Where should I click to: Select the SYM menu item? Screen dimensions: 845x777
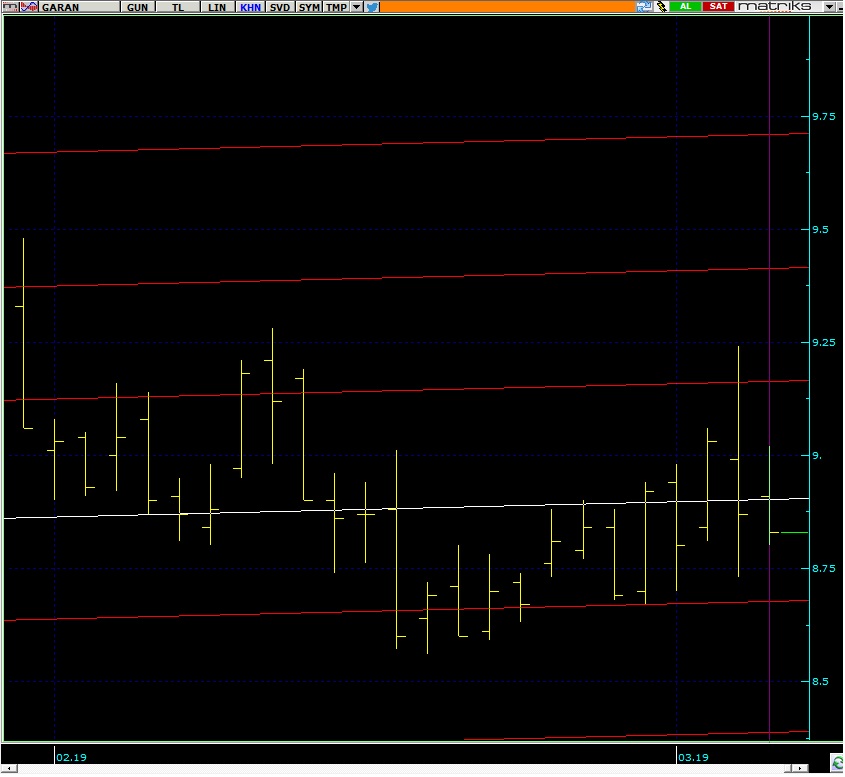tap(309, 7)
